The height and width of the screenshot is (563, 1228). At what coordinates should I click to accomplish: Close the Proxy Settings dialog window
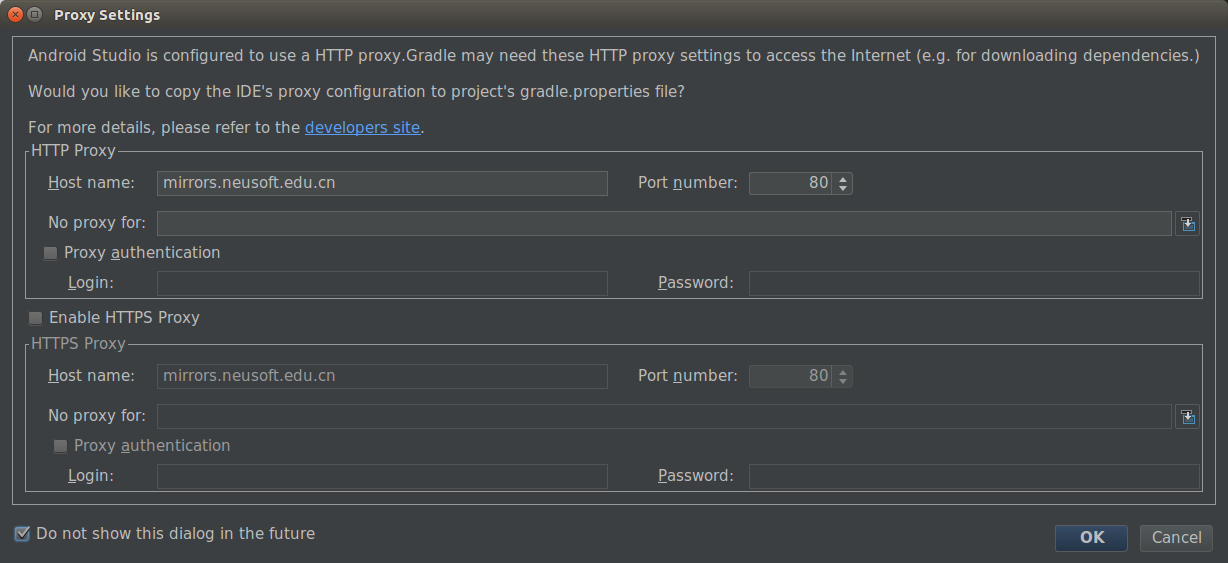pyautogui.click(x=15, y=15)
